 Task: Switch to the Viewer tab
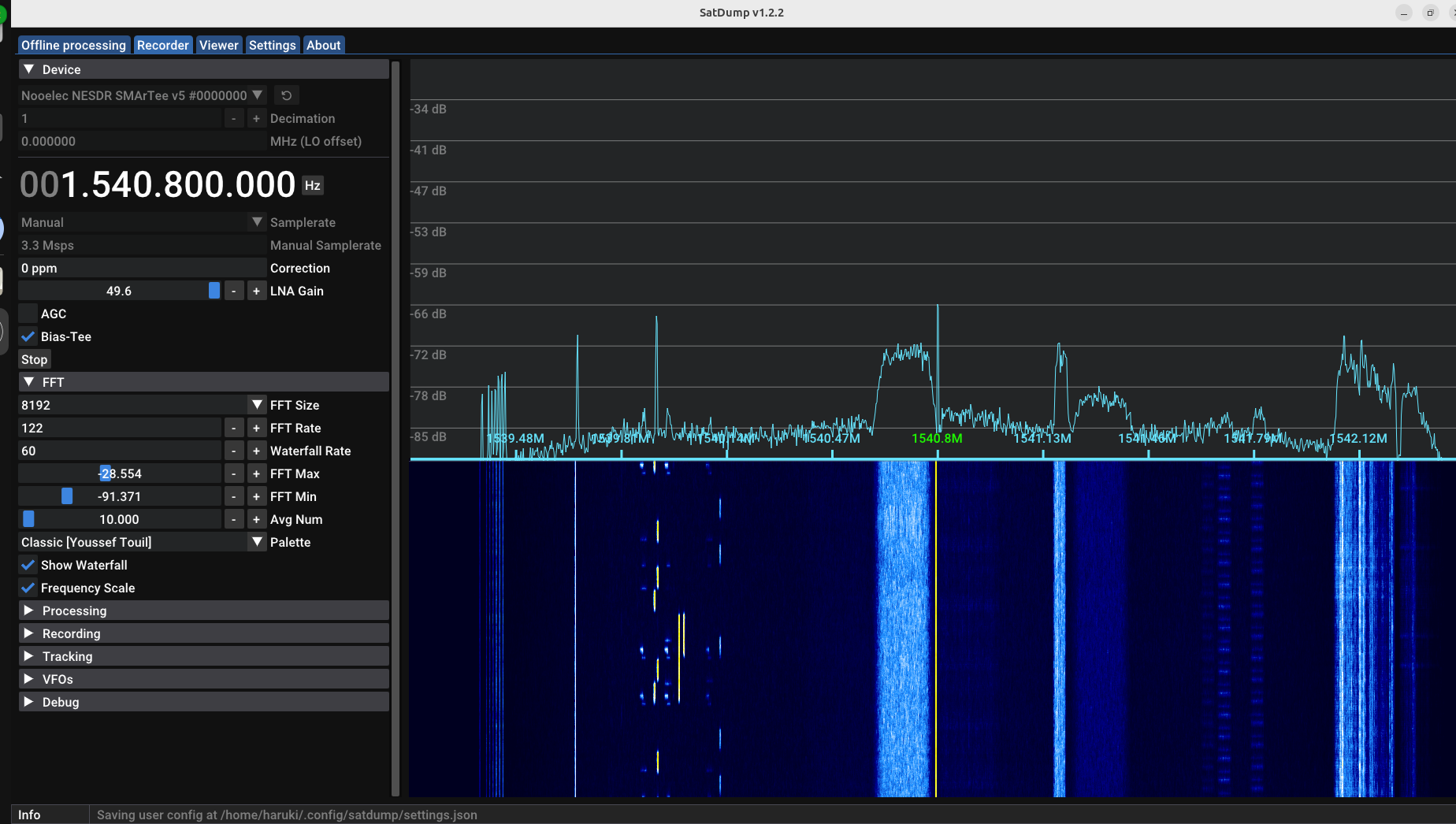point(218,45)
